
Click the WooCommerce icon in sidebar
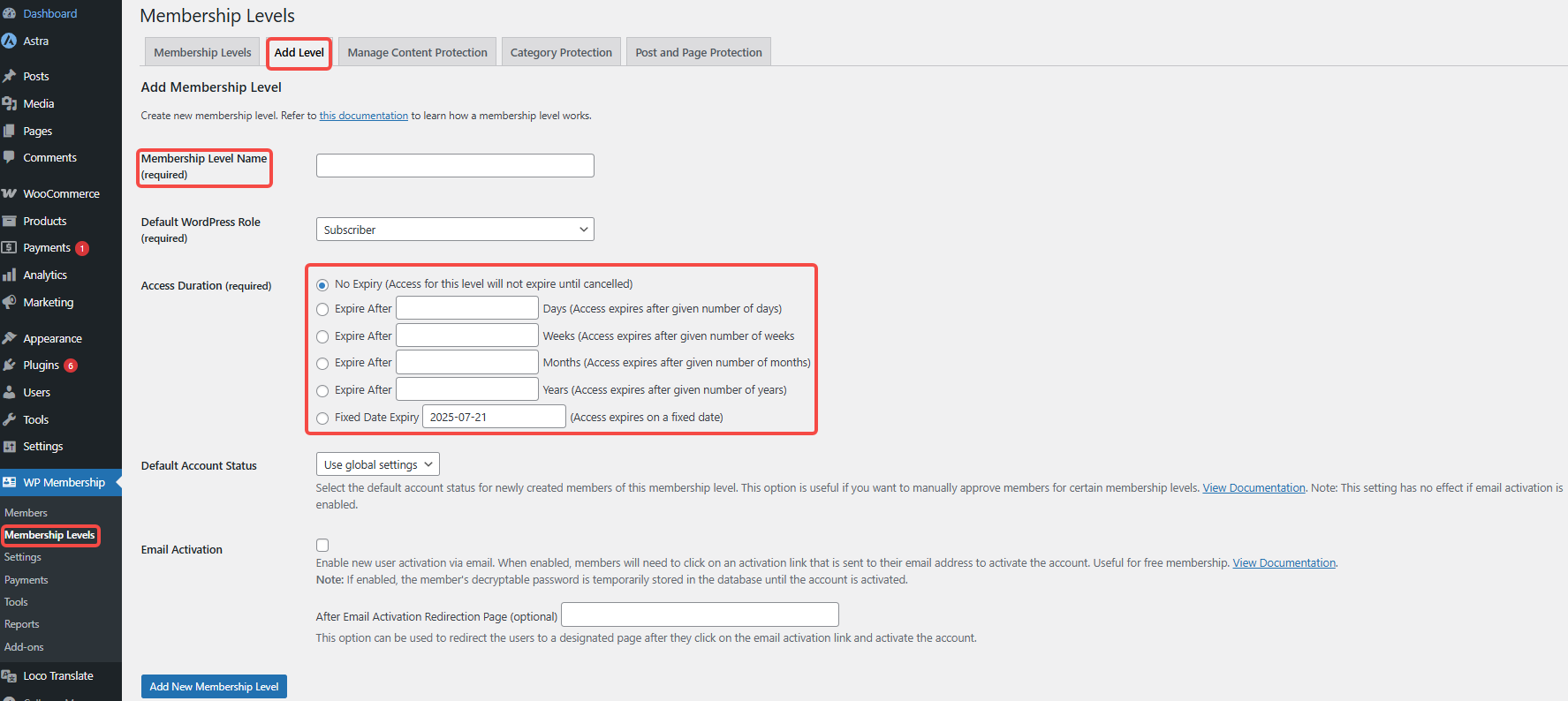(10, 193)
